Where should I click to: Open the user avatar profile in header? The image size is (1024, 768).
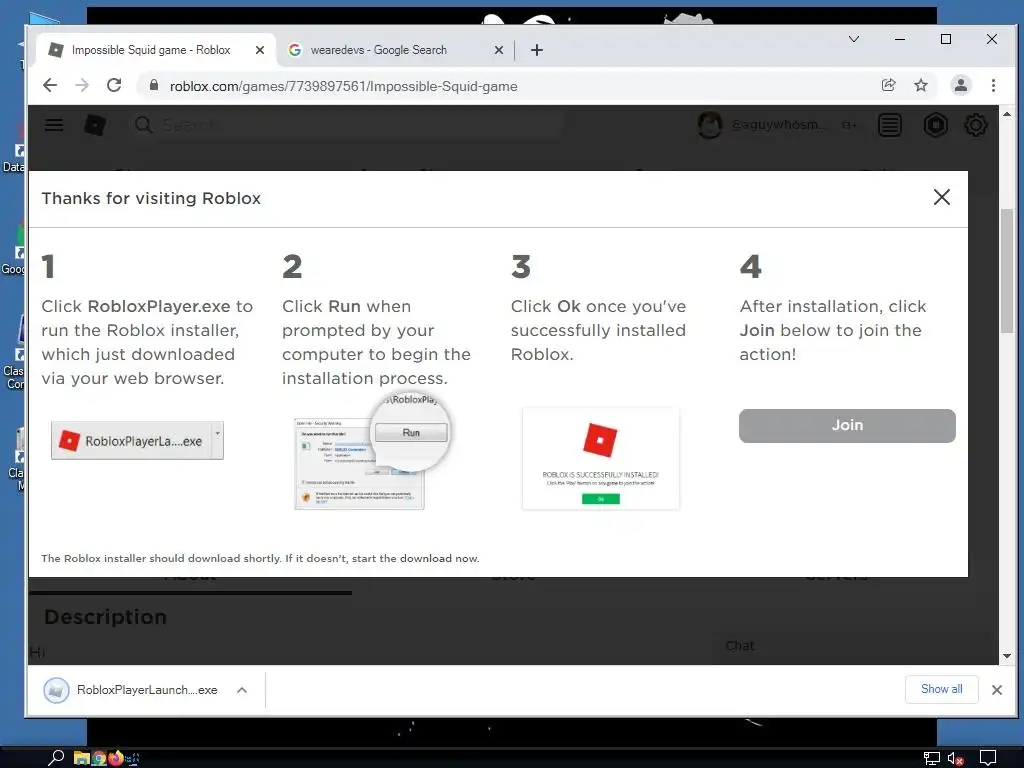(709, 125)
